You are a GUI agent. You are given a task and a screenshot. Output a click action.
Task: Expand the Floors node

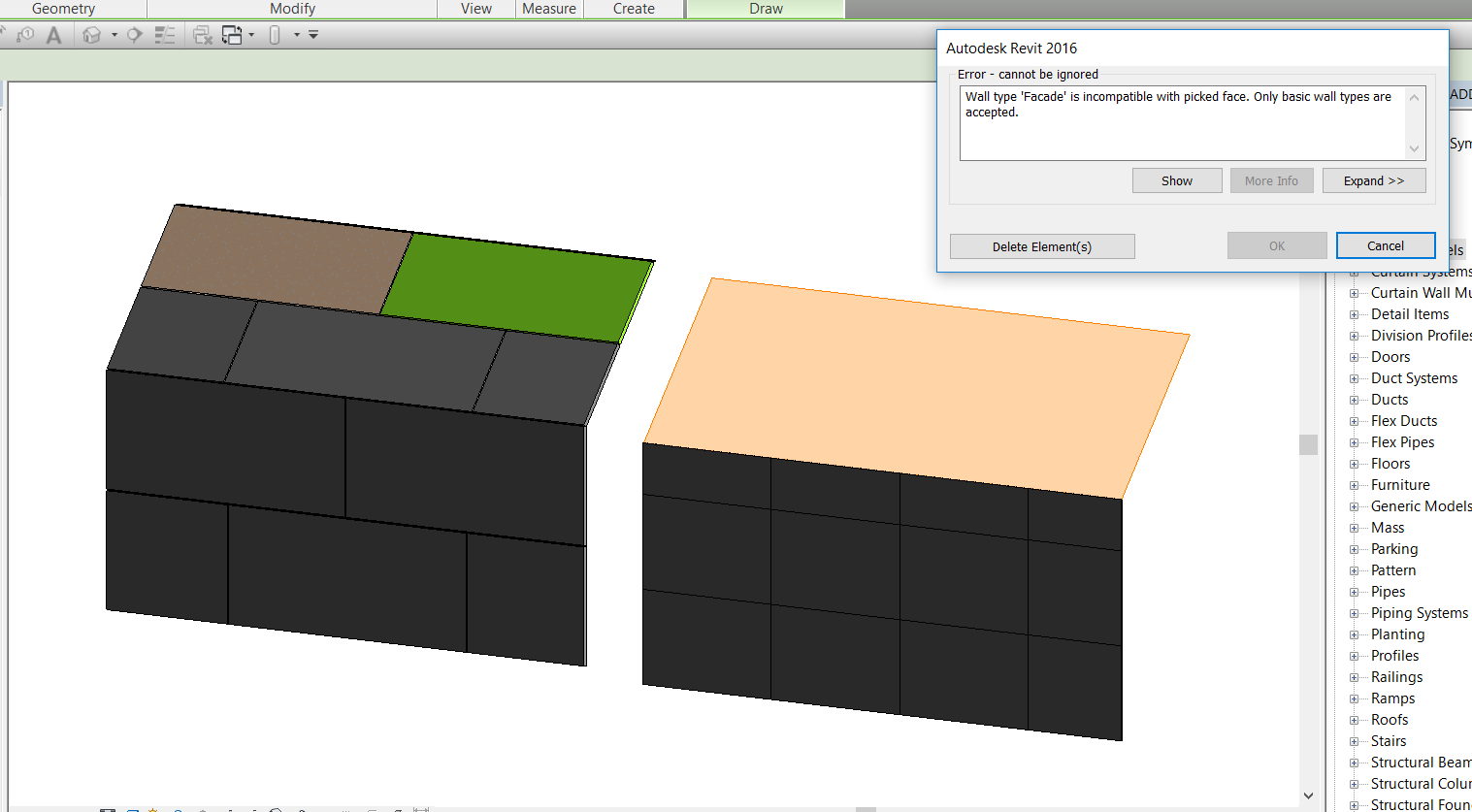(1354, 464)
